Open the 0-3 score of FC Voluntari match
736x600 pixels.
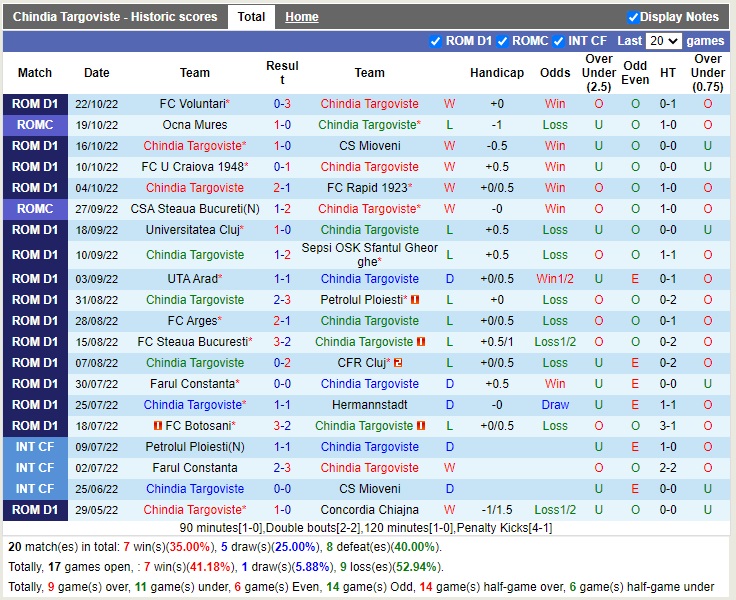(x=282, y=104)
